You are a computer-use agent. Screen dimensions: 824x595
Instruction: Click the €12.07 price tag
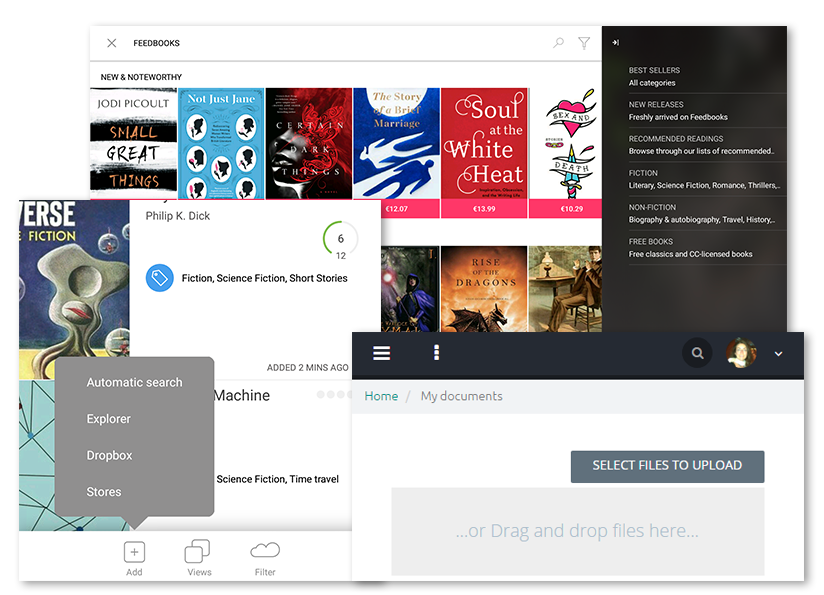[x=396, y=209]
